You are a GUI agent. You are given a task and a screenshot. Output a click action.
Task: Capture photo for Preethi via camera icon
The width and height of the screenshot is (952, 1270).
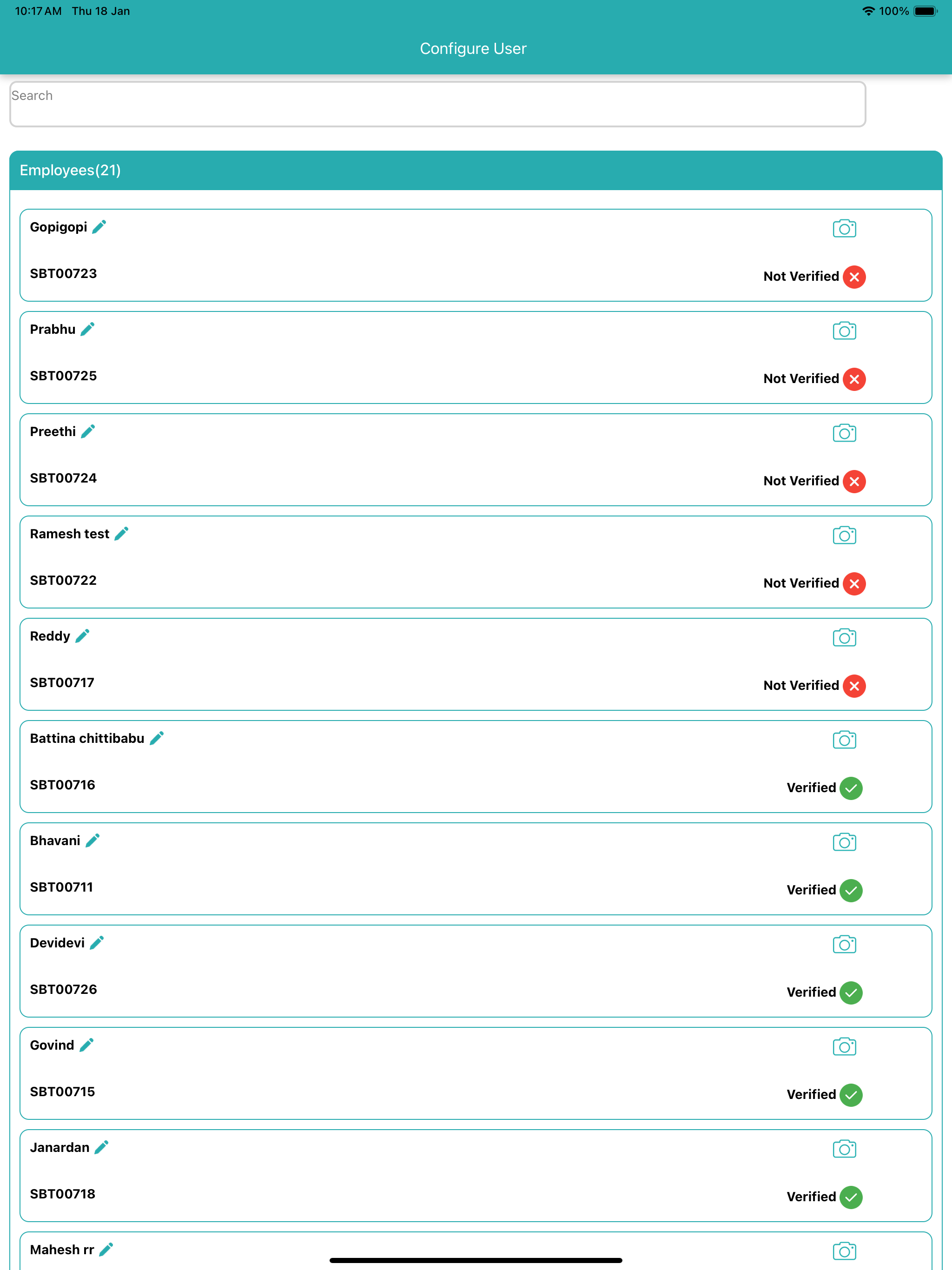click(x=844, y=433)
